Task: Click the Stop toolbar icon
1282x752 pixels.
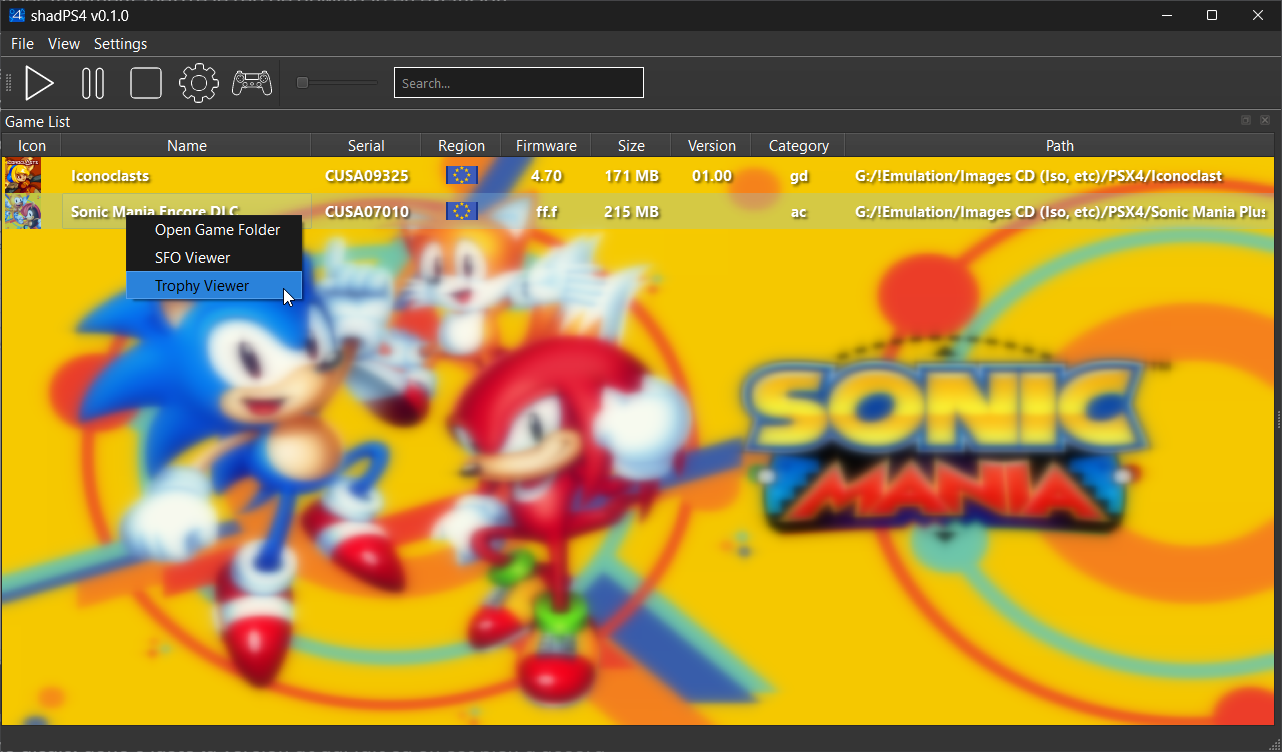Action: [146, 83]
